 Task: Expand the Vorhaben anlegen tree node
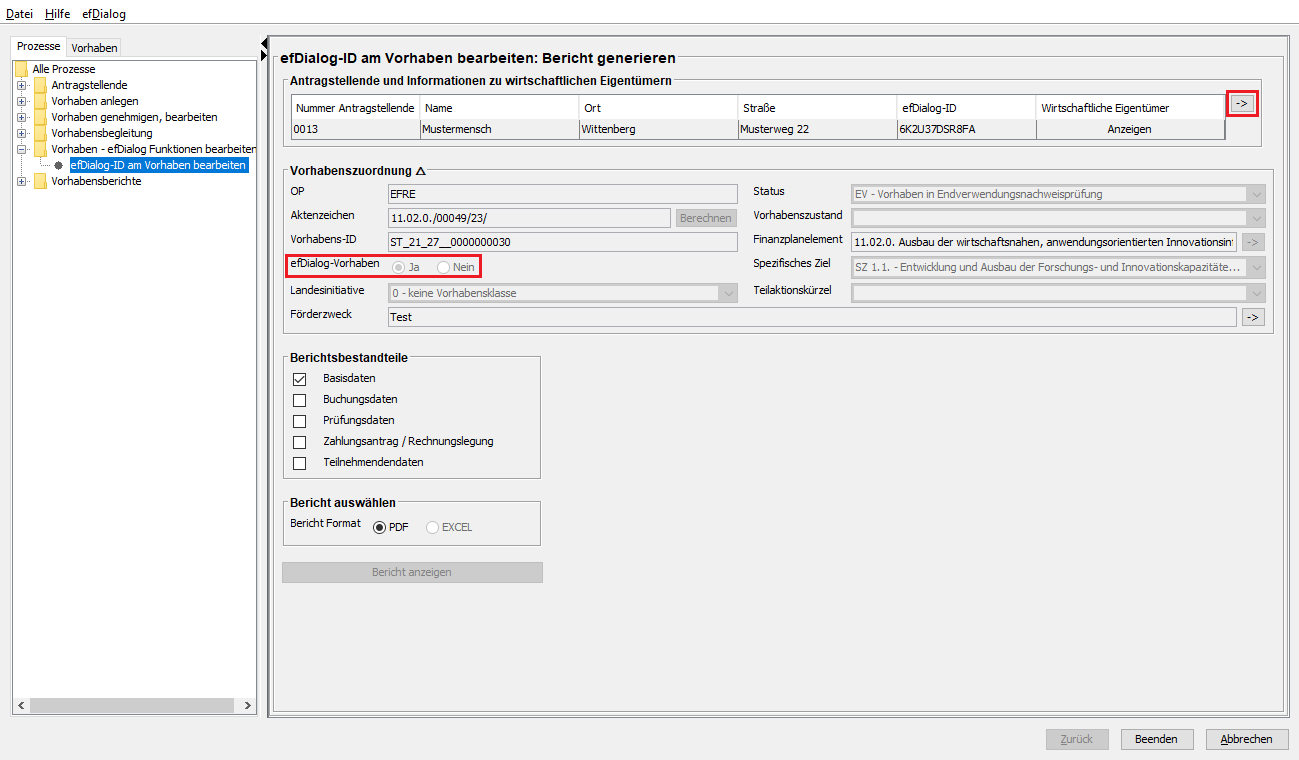pos(21,101)
